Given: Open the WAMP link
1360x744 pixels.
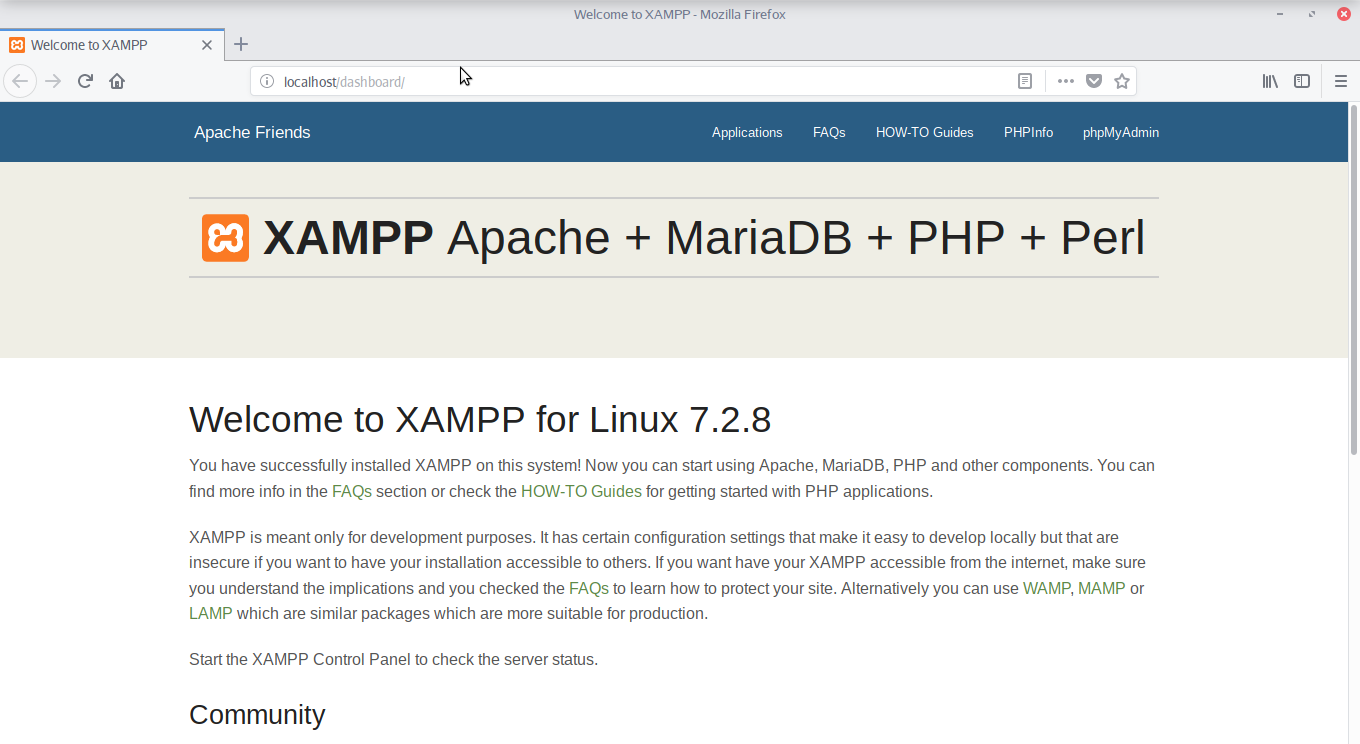Looking at the screenshot, I should [x=1046, y=588].
